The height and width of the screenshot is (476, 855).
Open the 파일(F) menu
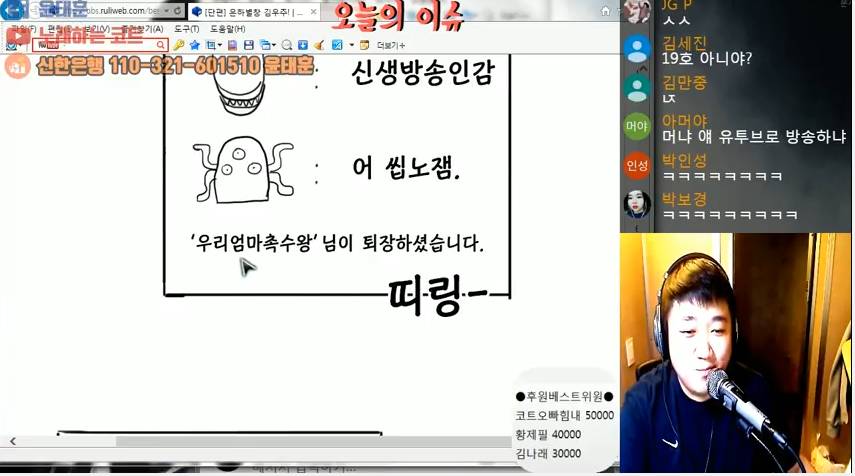24,29
